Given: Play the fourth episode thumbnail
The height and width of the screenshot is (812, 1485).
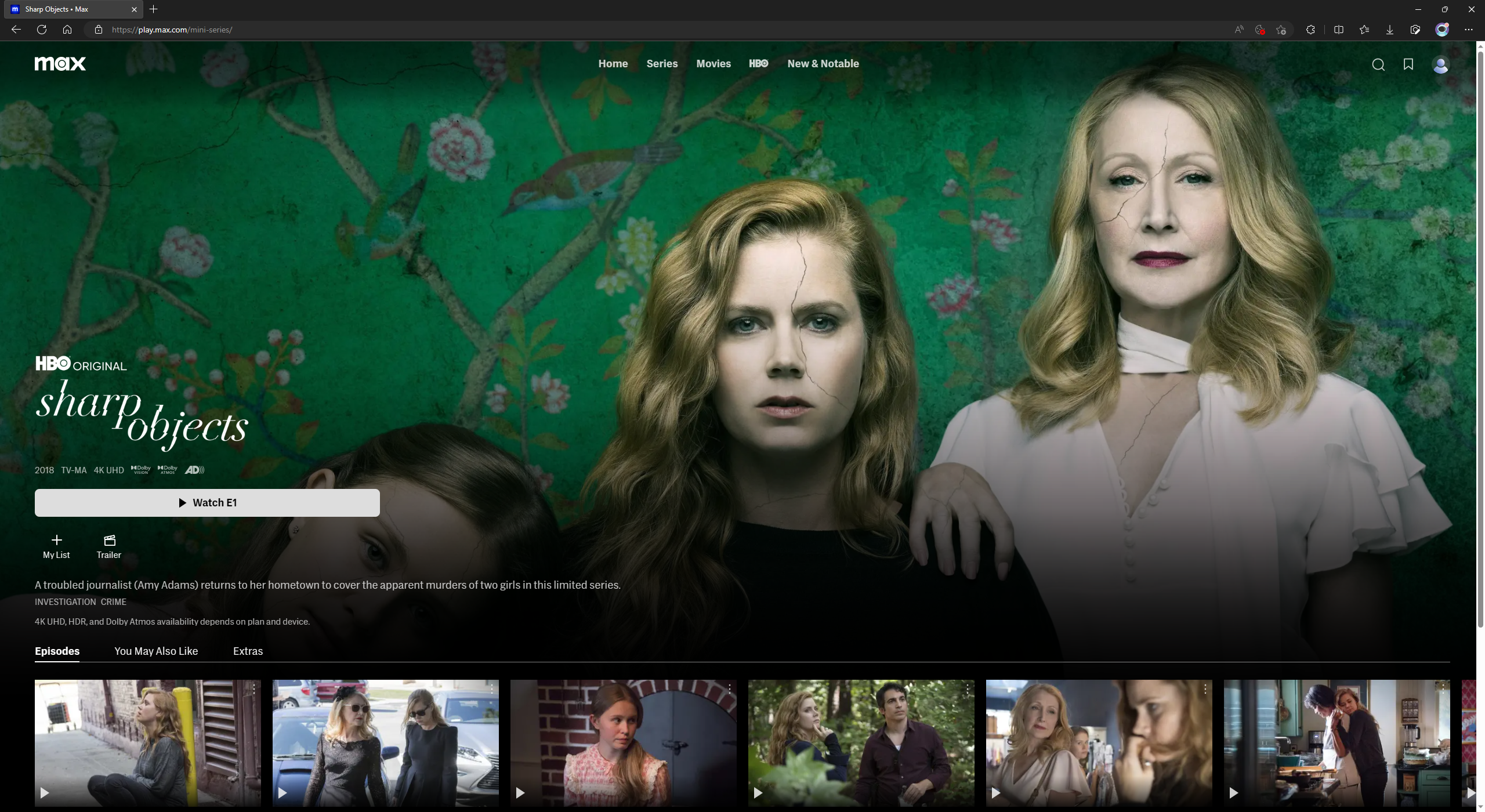Looking at the screenshot, I should (x=861, y=742).
